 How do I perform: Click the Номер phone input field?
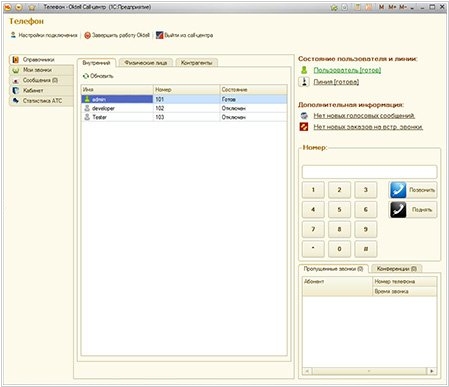[369, 172]
